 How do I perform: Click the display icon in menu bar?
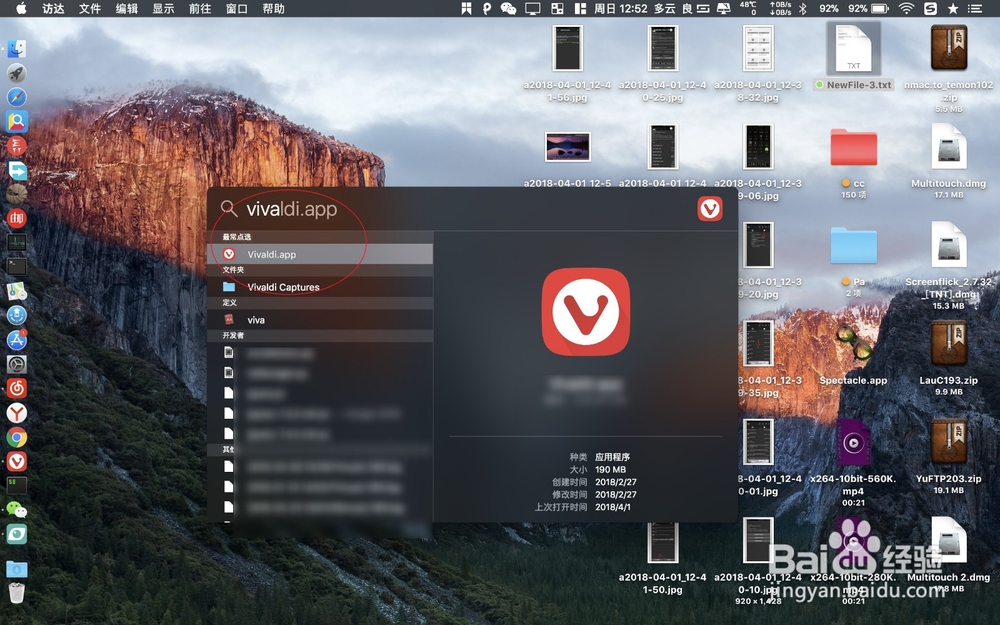click(x=532, y=8)
